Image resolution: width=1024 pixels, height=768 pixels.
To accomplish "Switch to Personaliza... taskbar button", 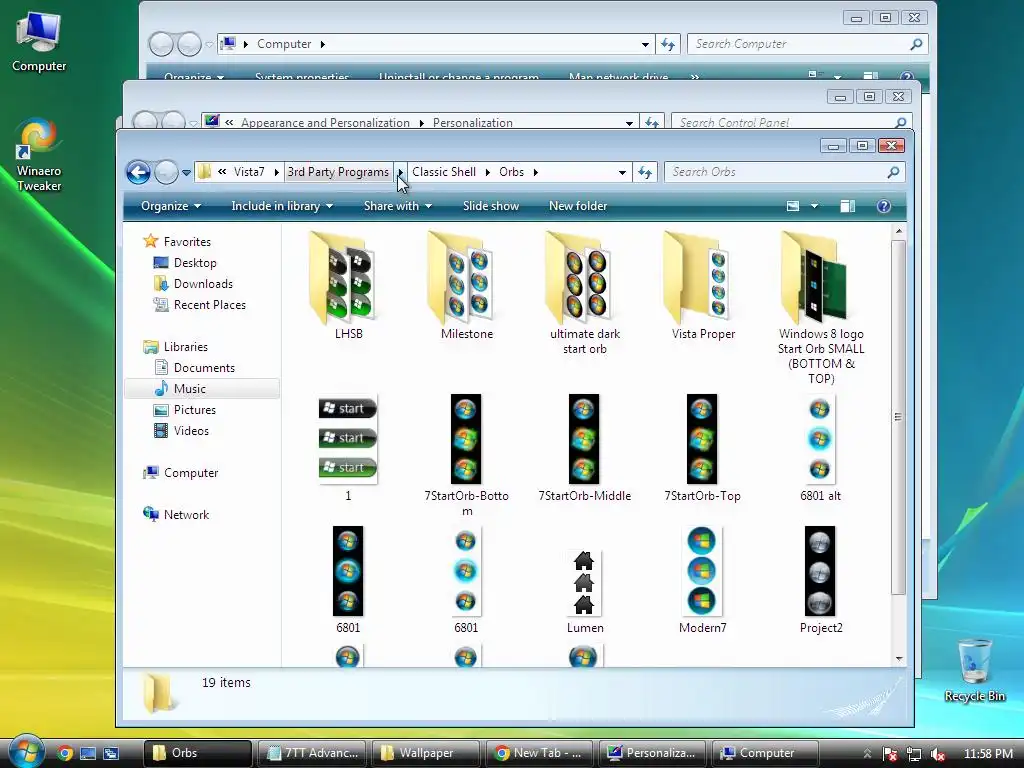I will pos(652,753).
